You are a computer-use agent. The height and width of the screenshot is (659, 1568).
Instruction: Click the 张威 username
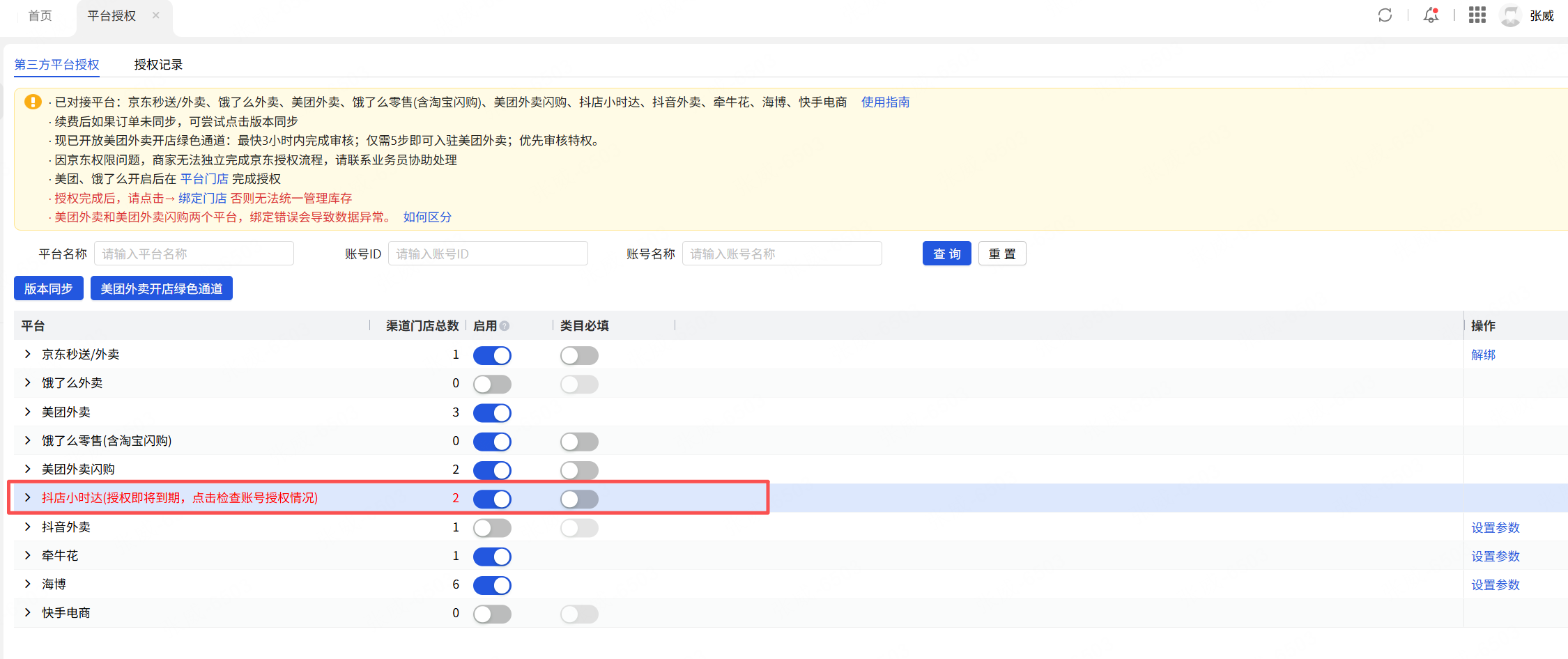(x=1542, y=15)
